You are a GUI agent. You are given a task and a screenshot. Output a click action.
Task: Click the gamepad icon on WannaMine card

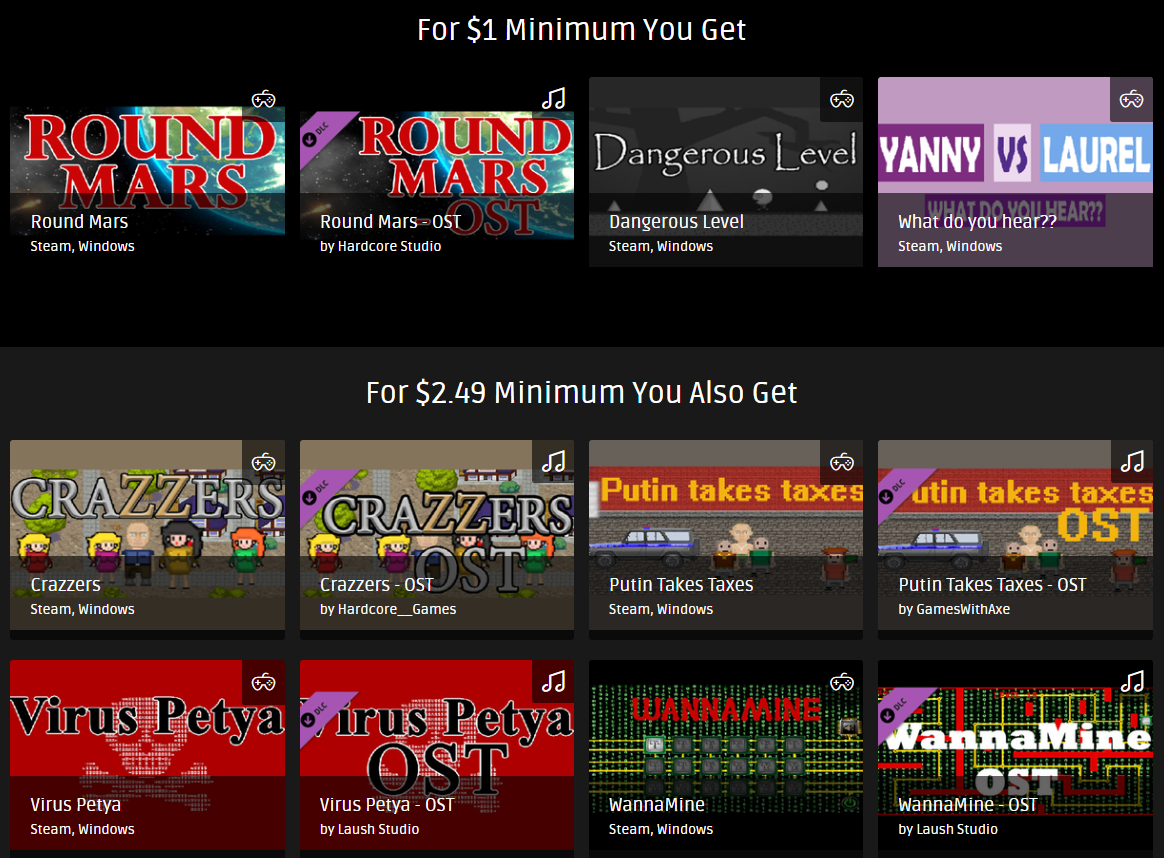(x=842, y=682)
